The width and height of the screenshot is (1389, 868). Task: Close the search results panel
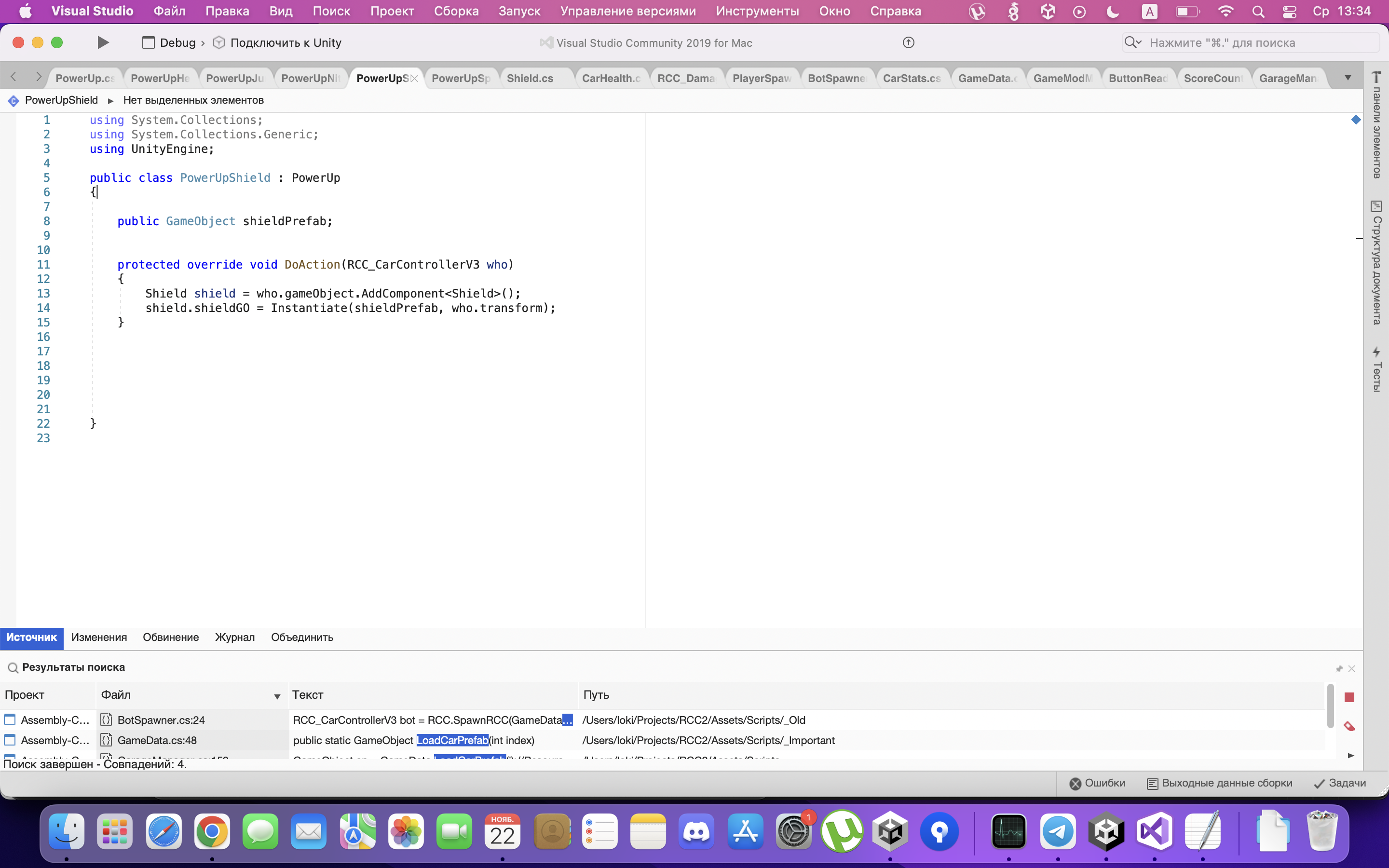click(1352, 668)
